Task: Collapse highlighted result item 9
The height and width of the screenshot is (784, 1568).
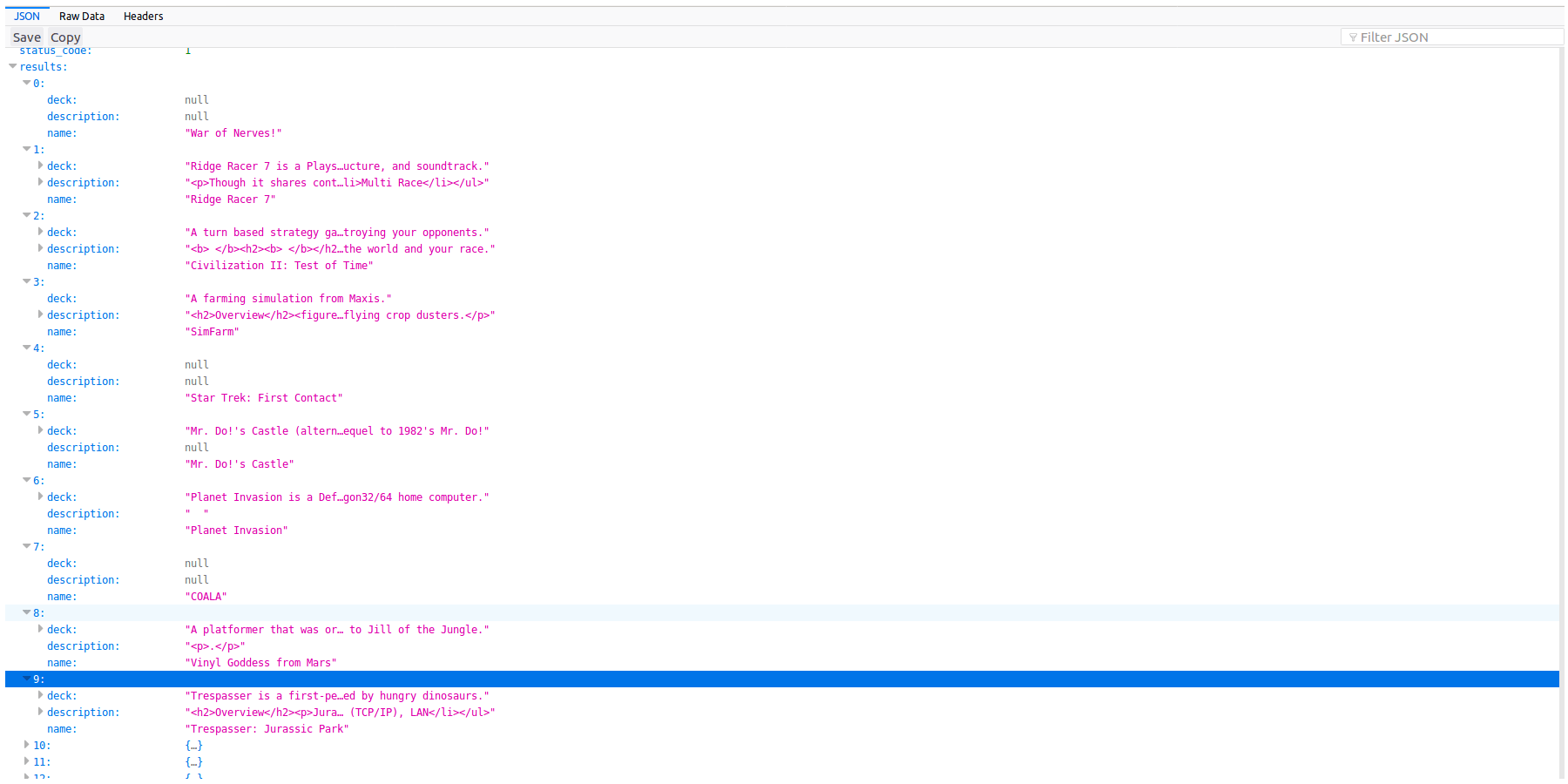Action: click(x=27, y=679)
